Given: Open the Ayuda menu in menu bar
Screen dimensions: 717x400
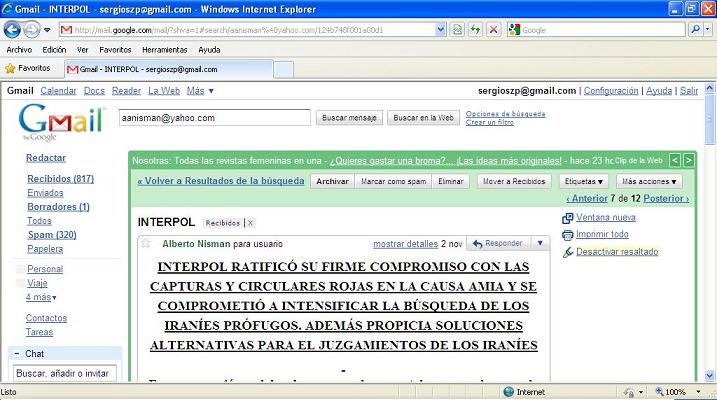Looking at the screenshot, I should tap(209, 50).
